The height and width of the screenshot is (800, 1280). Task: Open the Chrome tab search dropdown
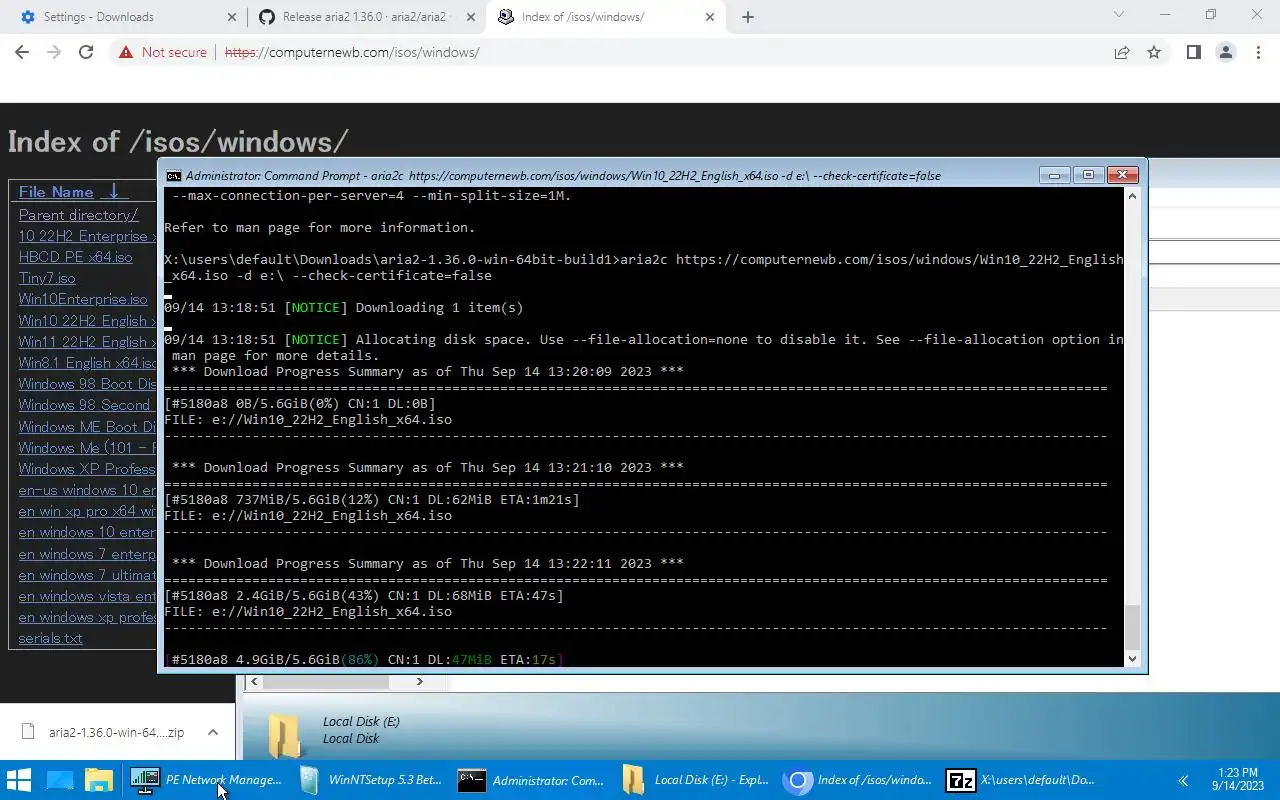pos(1120,15)
